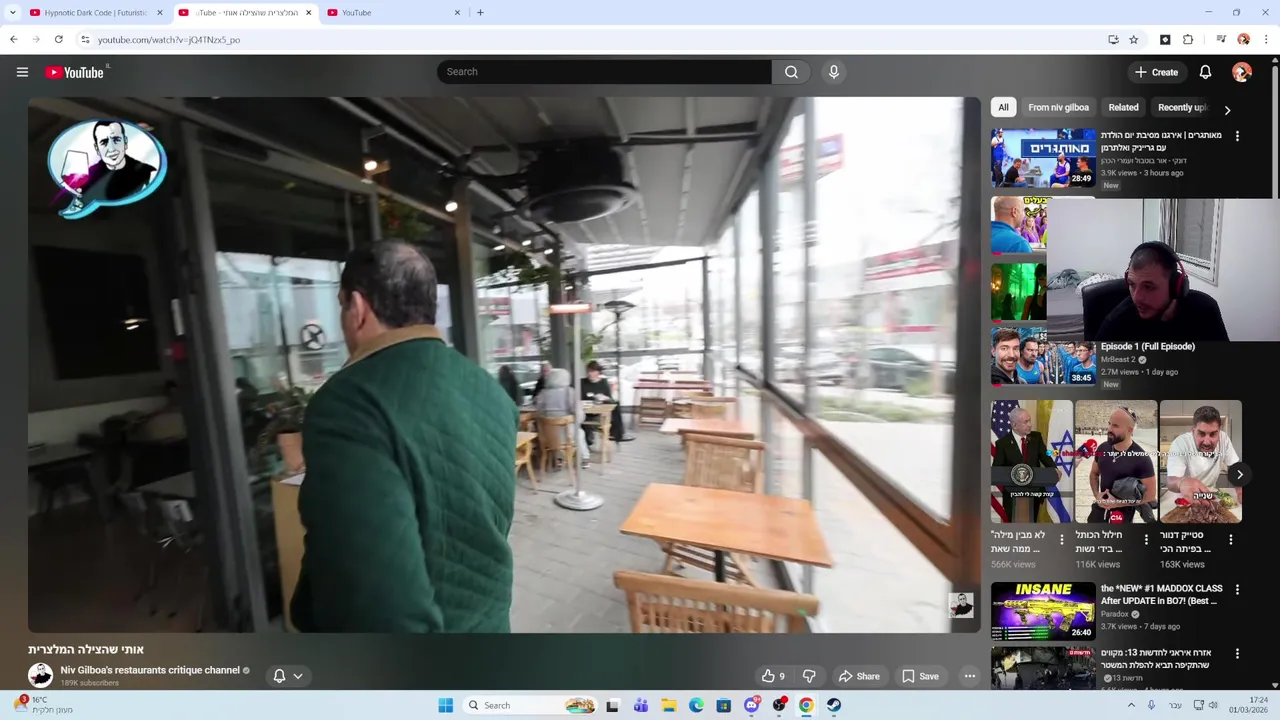Open Niv Gilboa's restaurants critique channel link
Viewport: 1280px width, 720px height.
point(150,670)
